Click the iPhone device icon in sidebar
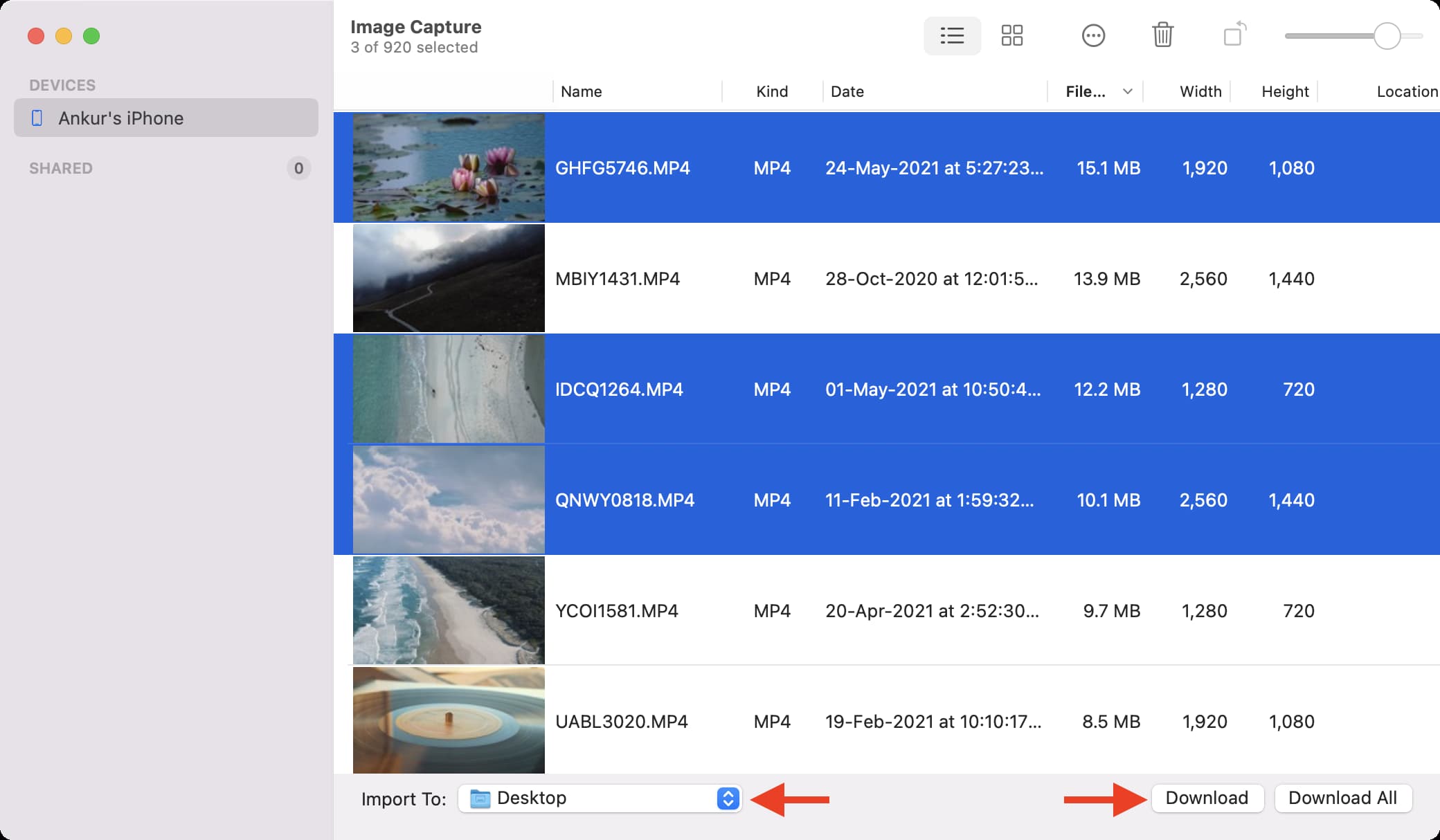Screen dimensions: 1440x840 37,118
